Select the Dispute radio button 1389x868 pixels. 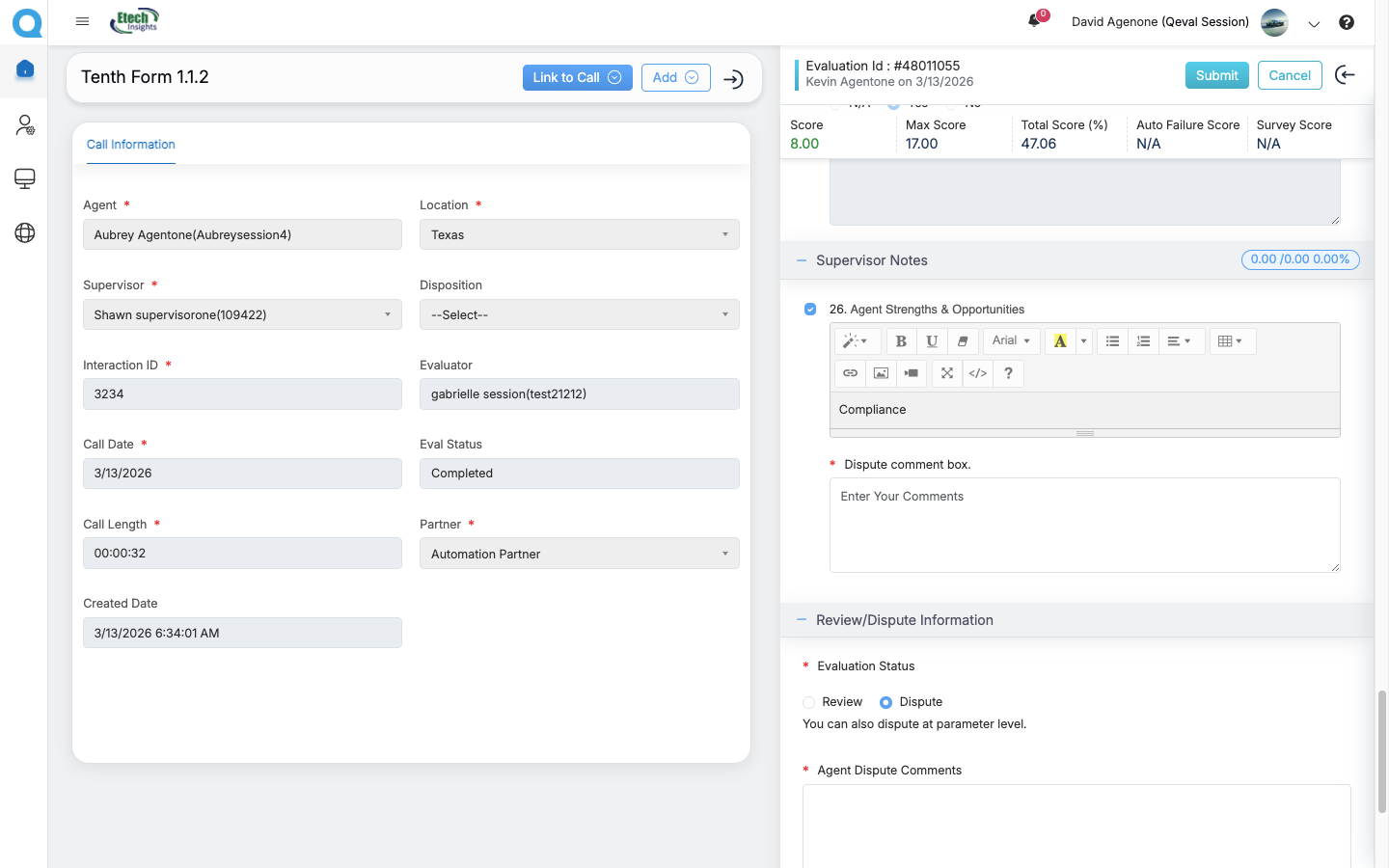[885, 702]
